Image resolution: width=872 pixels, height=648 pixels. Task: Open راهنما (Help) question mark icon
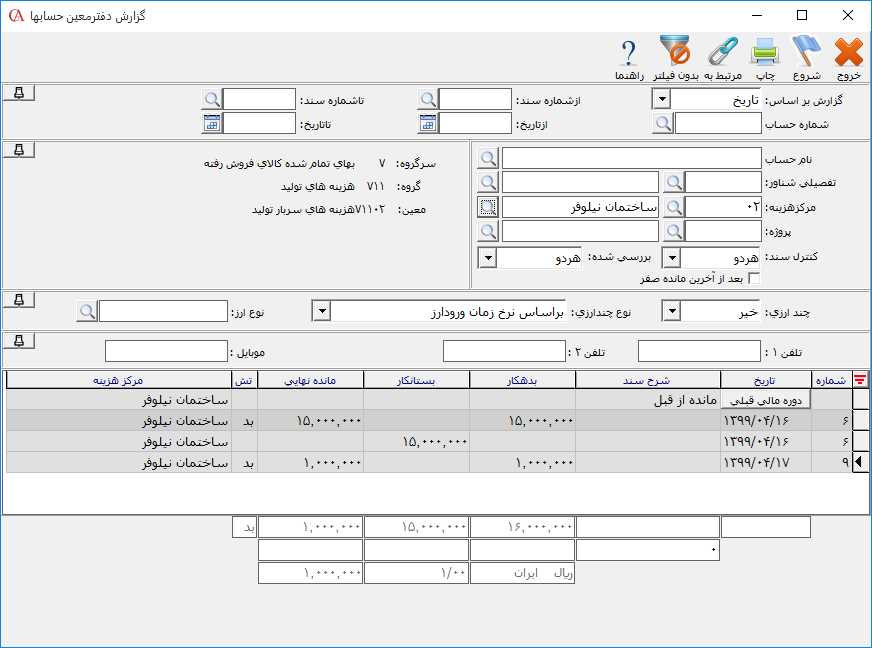pyautogui.click(x=628, y=52)
